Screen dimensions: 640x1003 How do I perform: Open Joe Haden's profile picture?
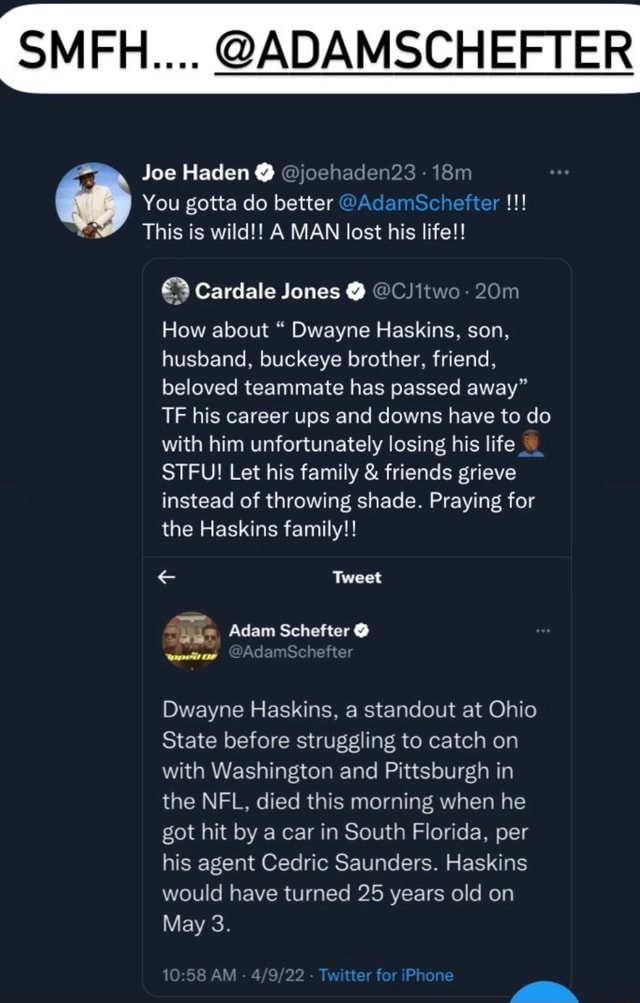coord(92,195)
